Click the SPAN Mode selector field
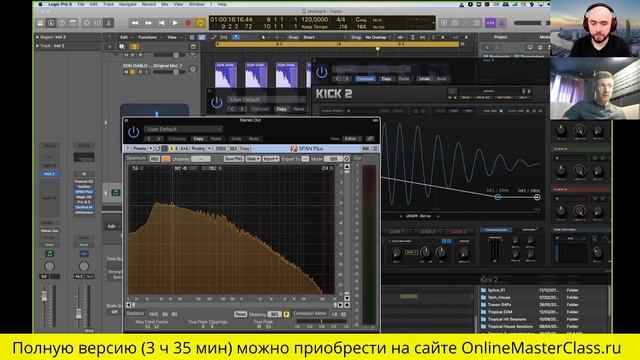The width and height of the screenshot is (640, 360). pos(333,158)
